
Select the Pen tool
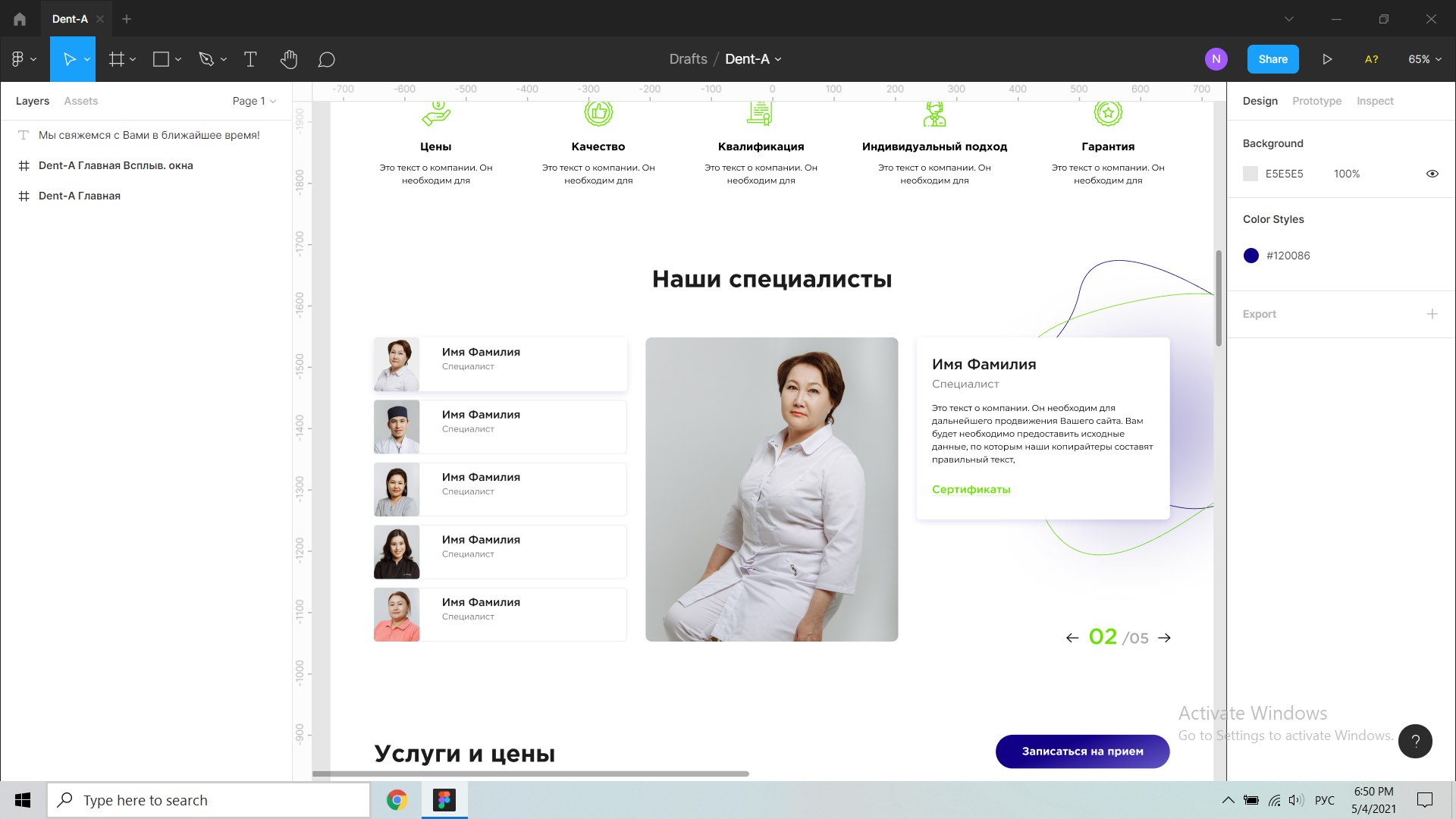pyautogui.click(x=206, y=59)
